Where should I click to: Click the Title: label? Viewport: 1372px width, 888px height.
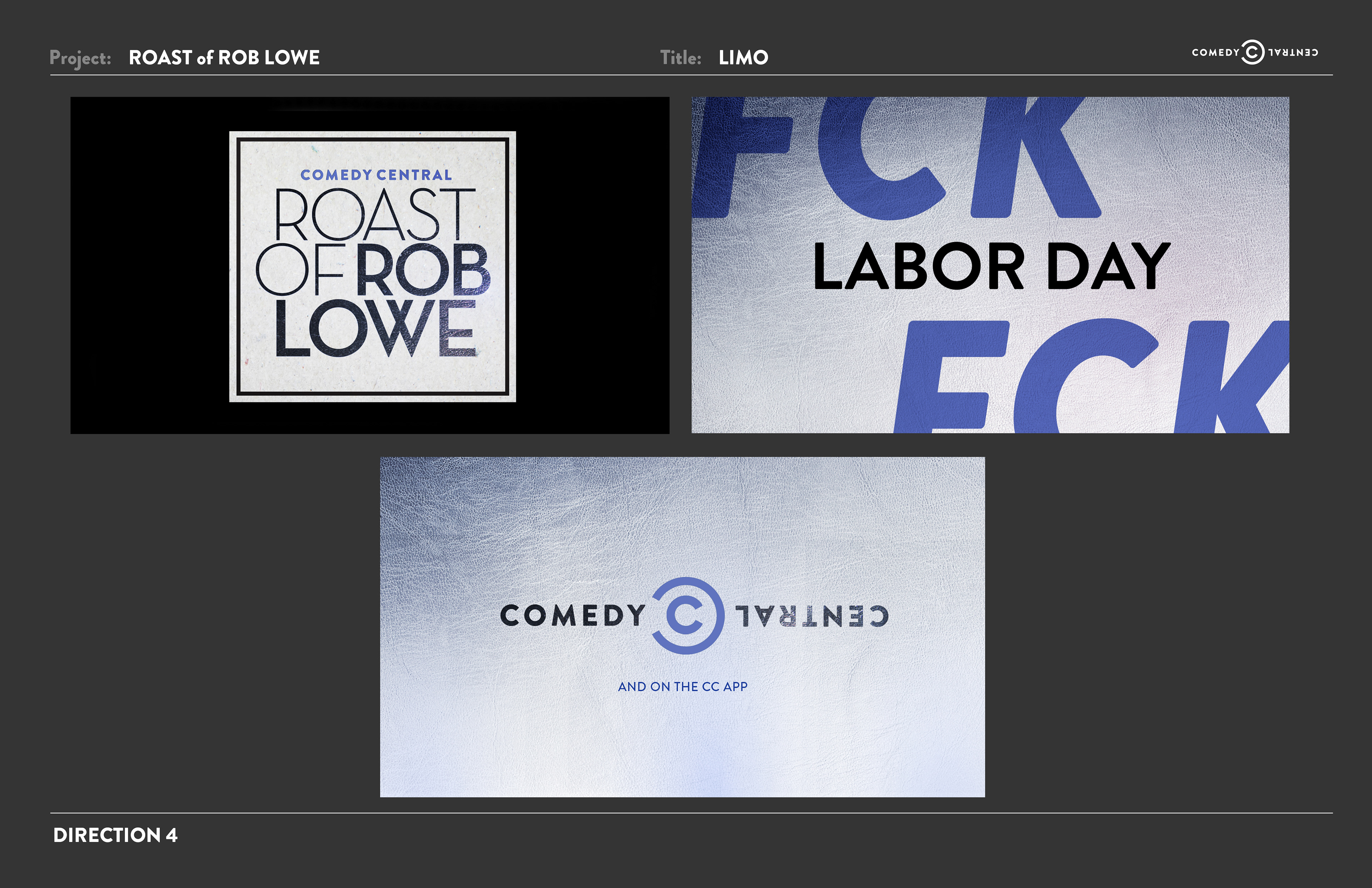(x=680, y=58)
